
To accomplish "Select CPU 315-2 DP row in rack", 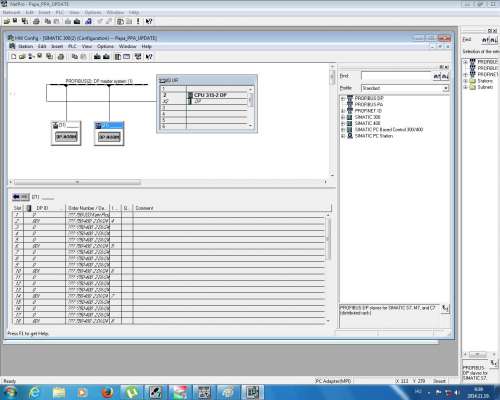I will click(x=204, y=95).
